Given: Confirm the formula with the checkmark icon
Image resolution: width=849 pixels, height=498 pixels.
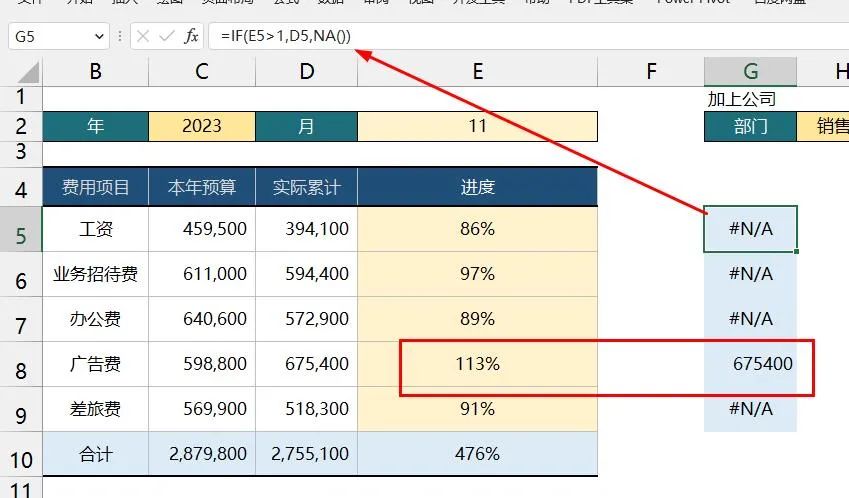Looking at the screenshot, I should coord(167,36).
